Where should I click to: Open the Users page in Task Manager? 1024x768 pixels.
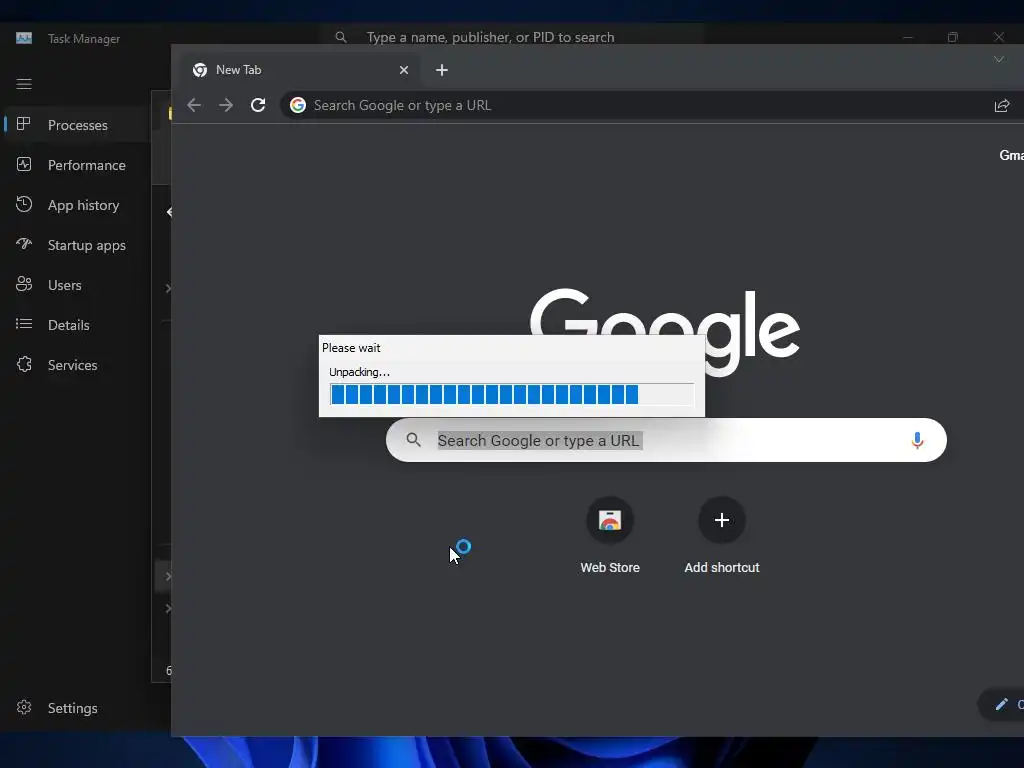77,285
